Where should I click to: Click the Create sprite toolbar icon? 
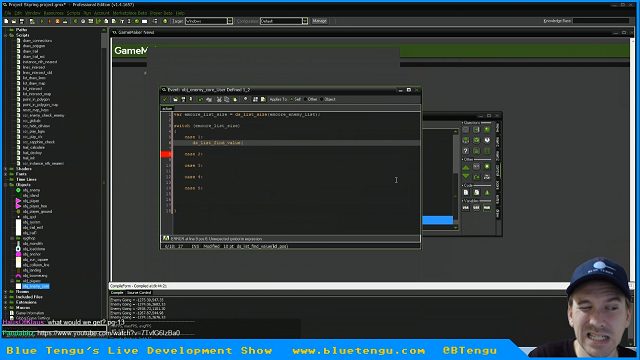coord(76,21)
